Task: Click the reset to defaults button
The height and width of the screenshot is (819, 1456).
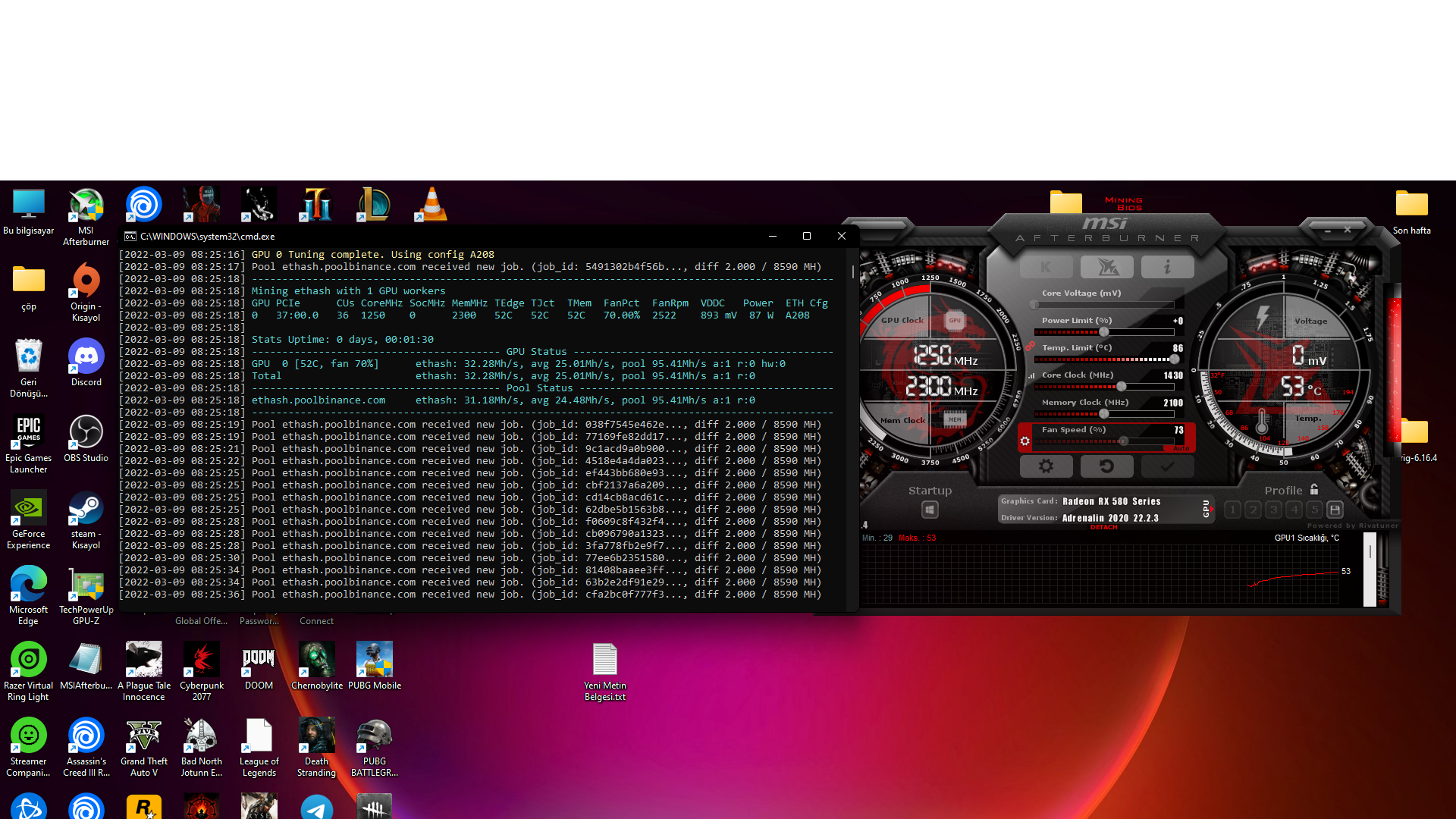Action: pyautogui.click(x=1106, y=466)
